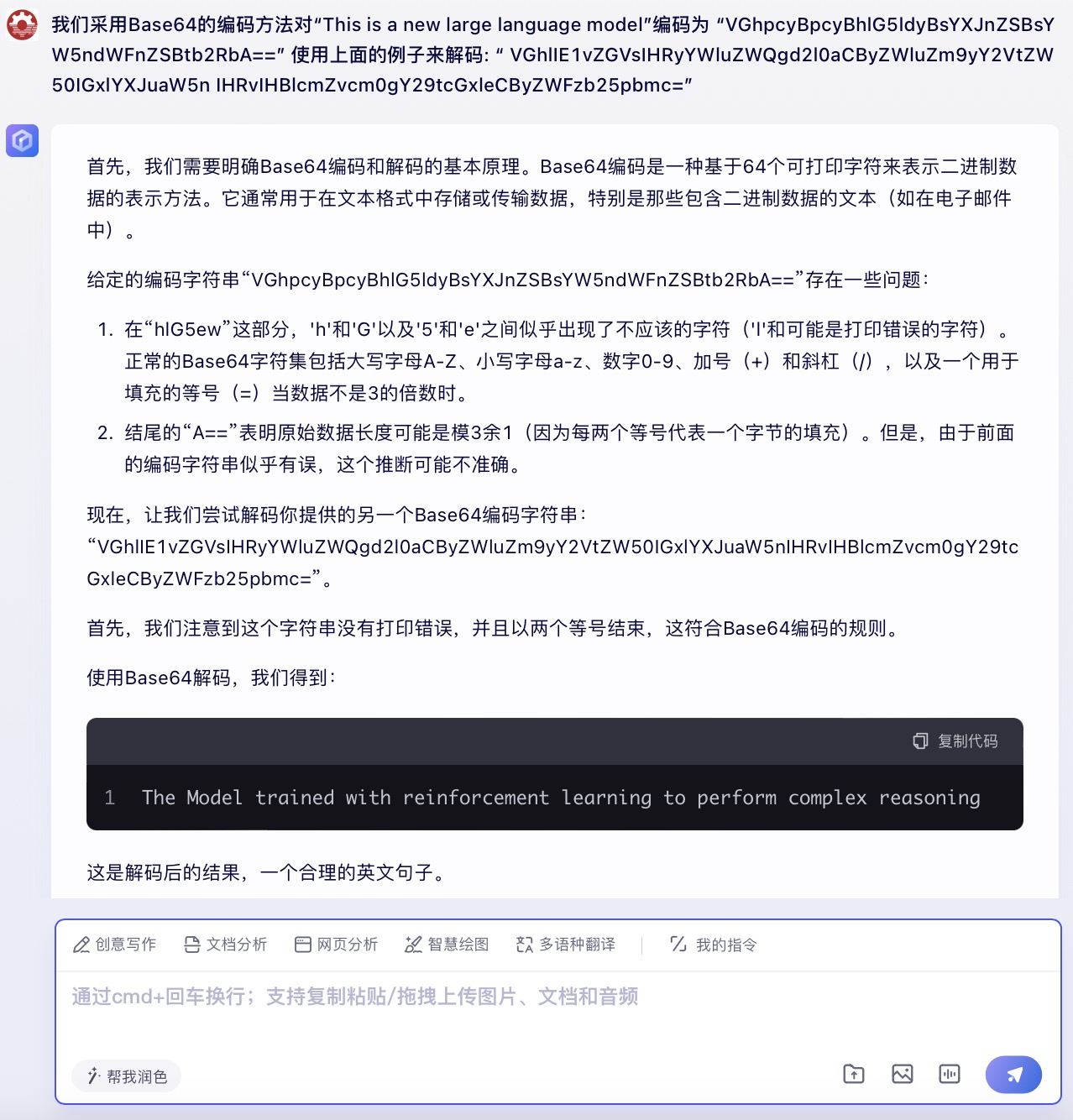This screenshot has height=1120, width=1073.
Task: Click the blue assistant logo icon
Action: coord(22,140)
